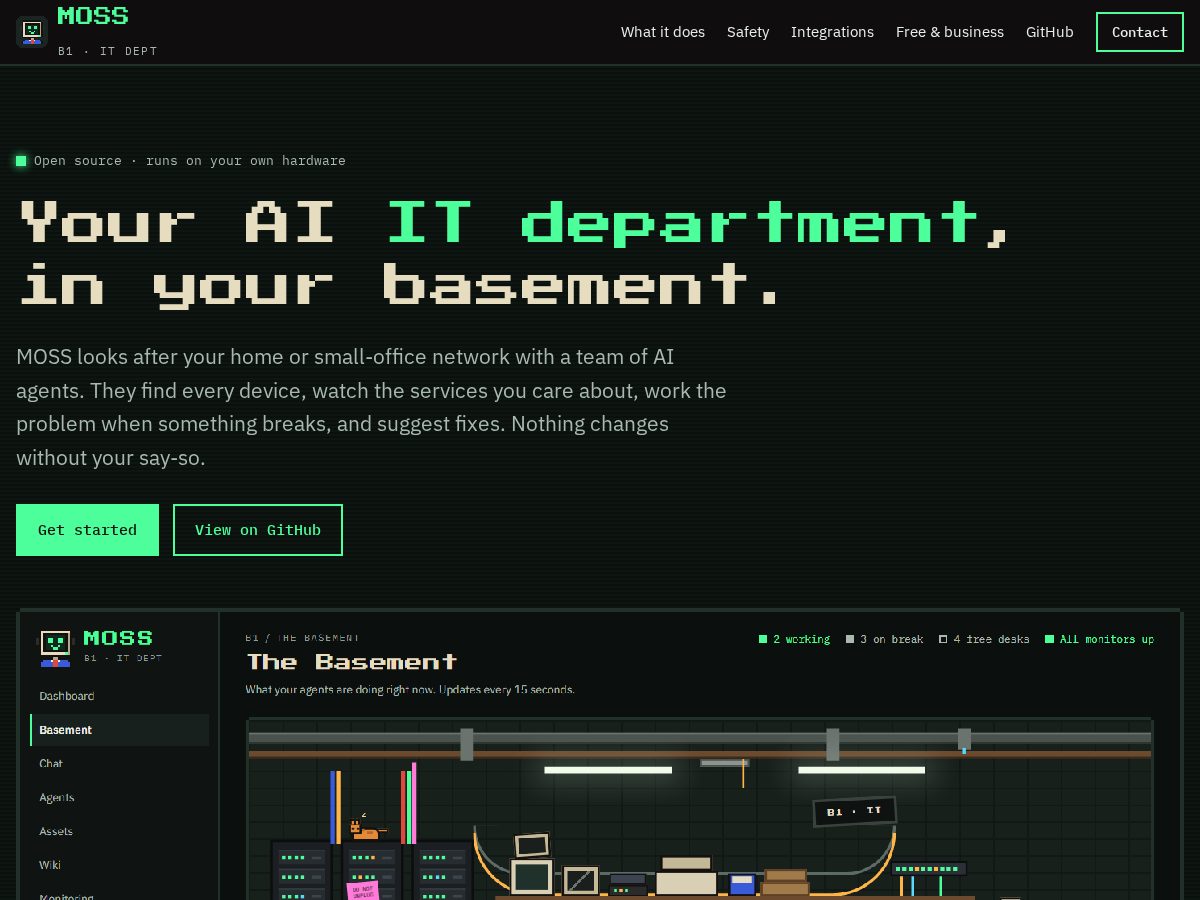
Task: Click the '3 on break' status indicator
Action: click(x=884, y=639)
